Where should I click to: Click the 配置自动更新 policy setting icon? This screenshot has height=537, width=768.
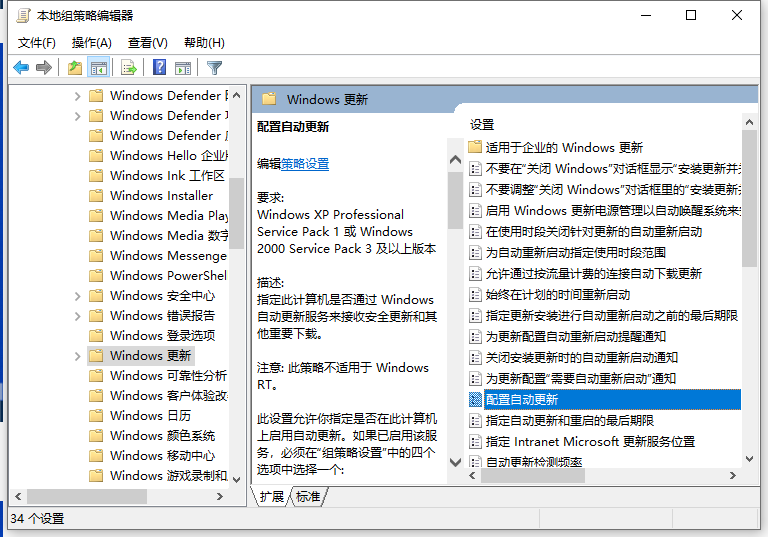coord(475,399)
